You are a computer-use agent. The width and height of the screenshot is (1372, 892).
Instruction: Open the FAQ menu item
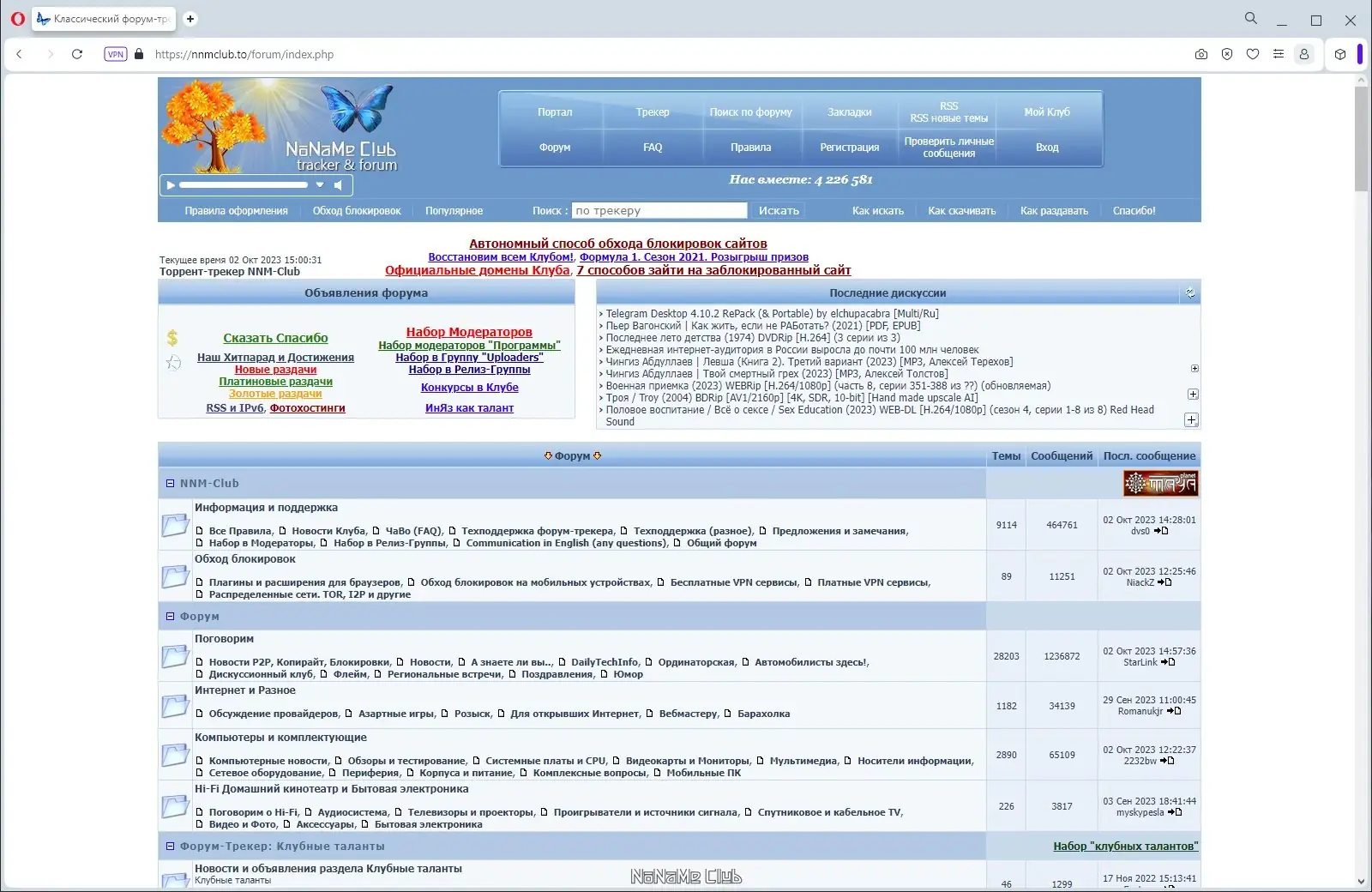pos(653,148)
